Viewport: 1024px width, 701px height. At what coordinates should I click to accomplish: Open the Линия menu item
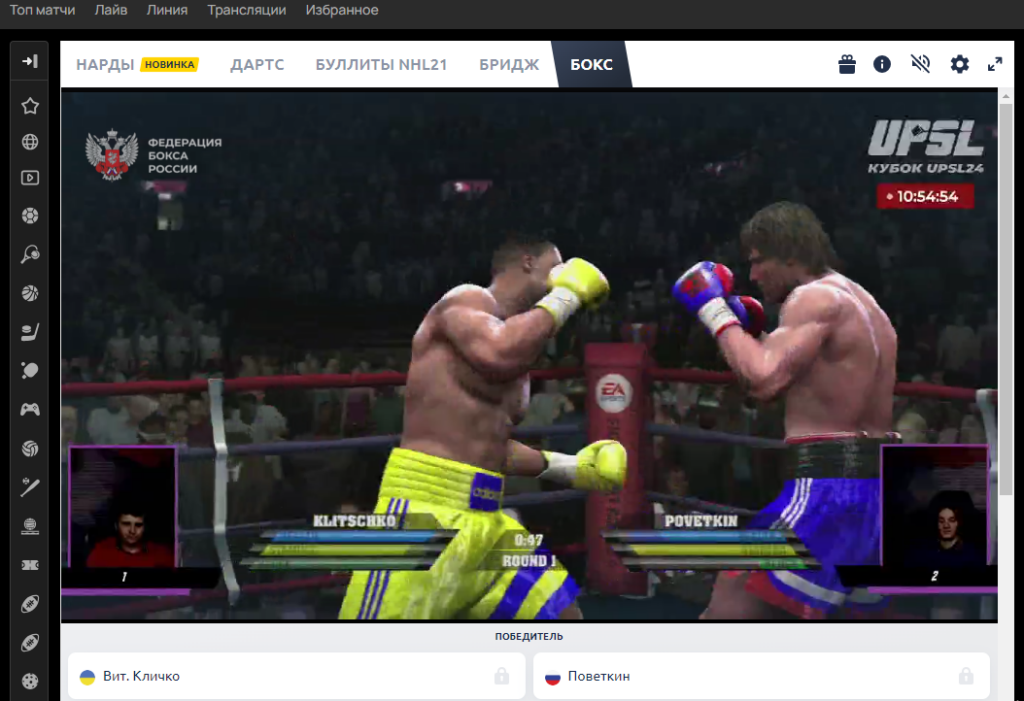pyautogui.click(x=167, y=10)
